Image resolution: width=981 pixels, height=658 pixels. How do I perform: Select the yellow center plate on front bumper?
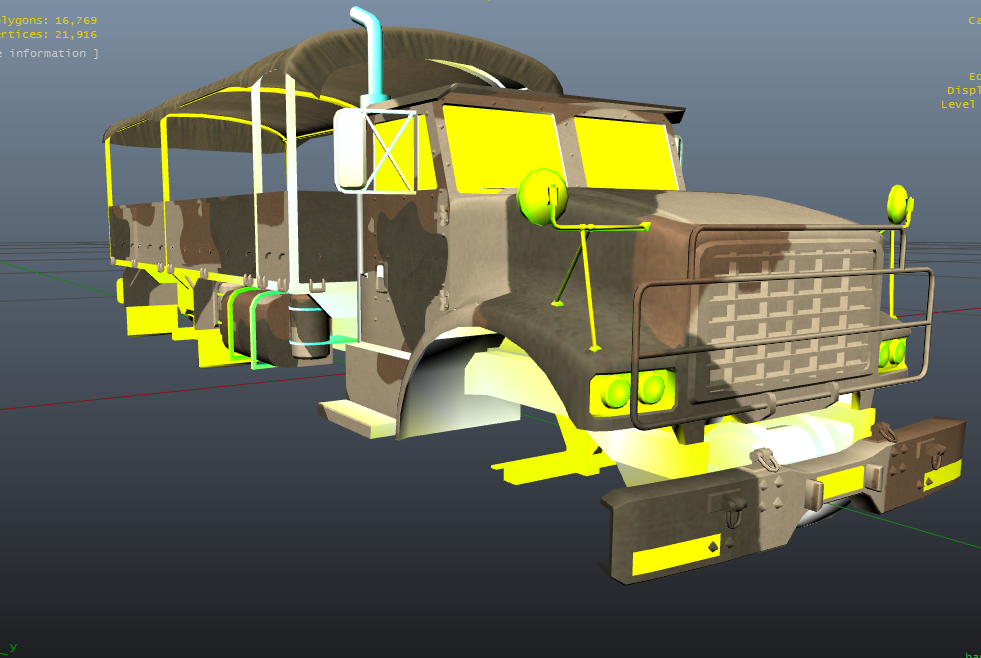click(839, 483)
